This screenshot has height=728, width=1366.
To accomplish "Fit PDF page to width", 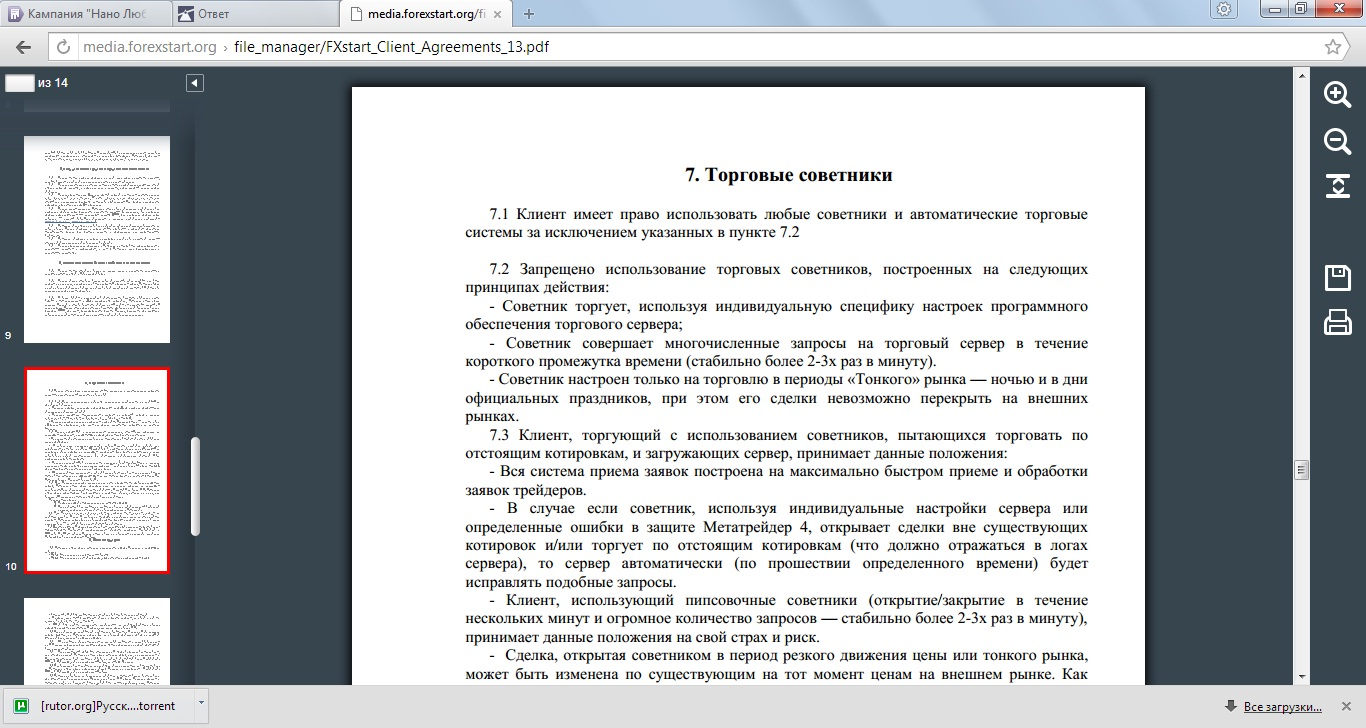I will point(1337,186).
